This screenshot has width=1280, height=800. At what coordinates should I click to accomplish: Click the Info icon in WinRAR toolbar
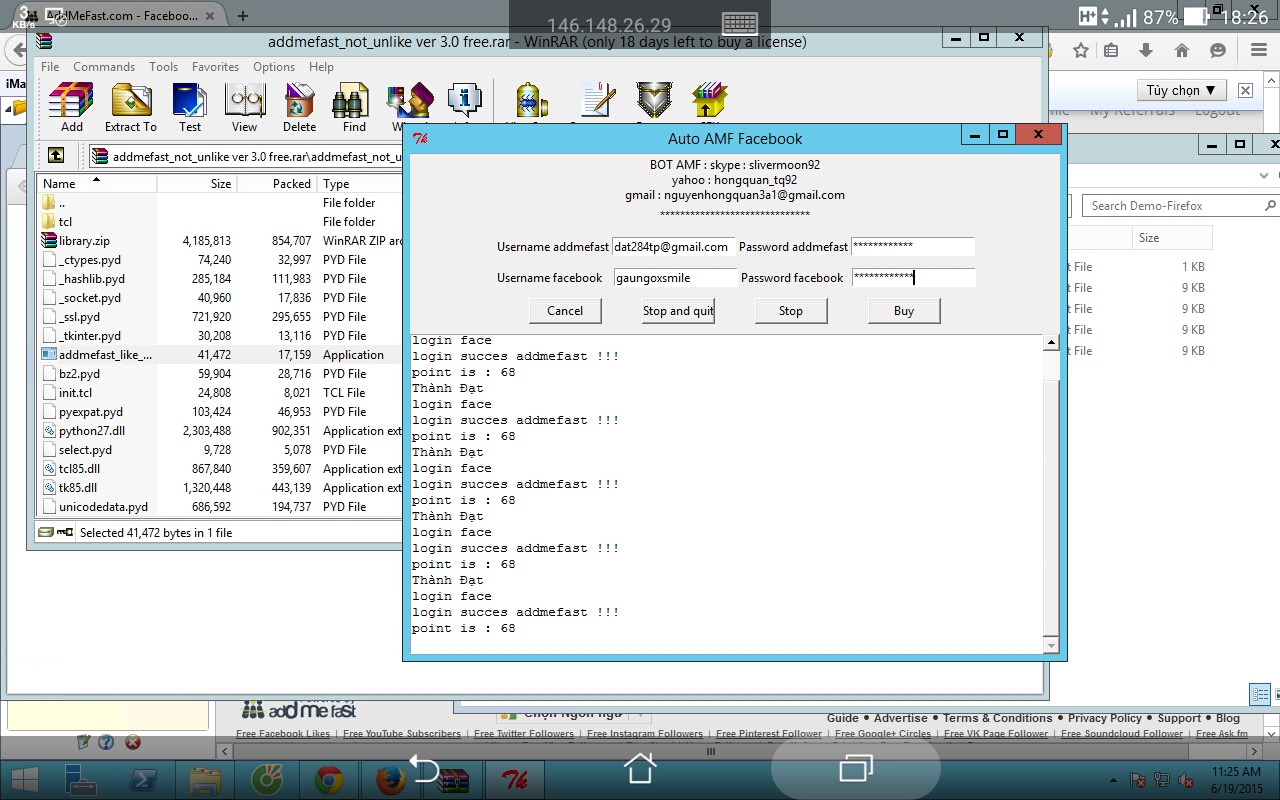[x=466, y=100]
